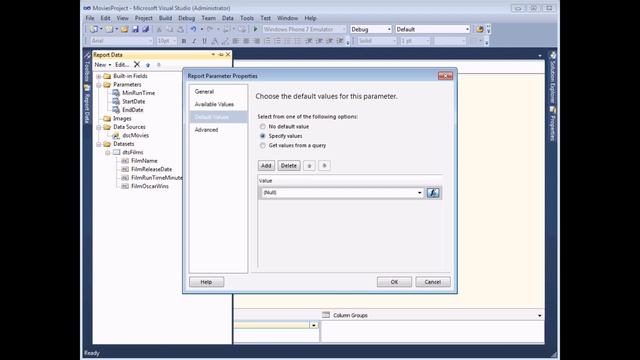The height and width of the screenshot is (360, 640).
Task: Open the Help menu
Action: click(310, 18)
